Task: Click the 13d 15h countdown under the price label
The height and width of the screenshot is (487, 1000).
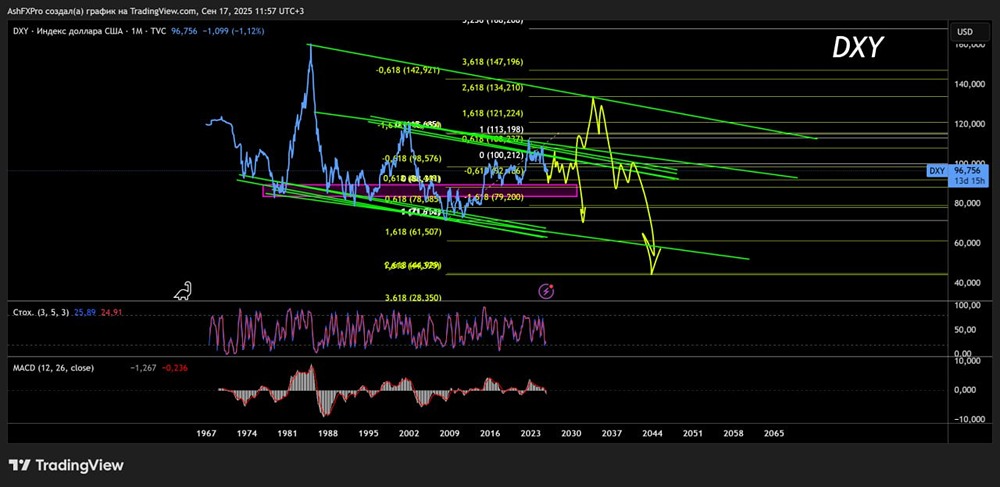Action: click(967, 181)
